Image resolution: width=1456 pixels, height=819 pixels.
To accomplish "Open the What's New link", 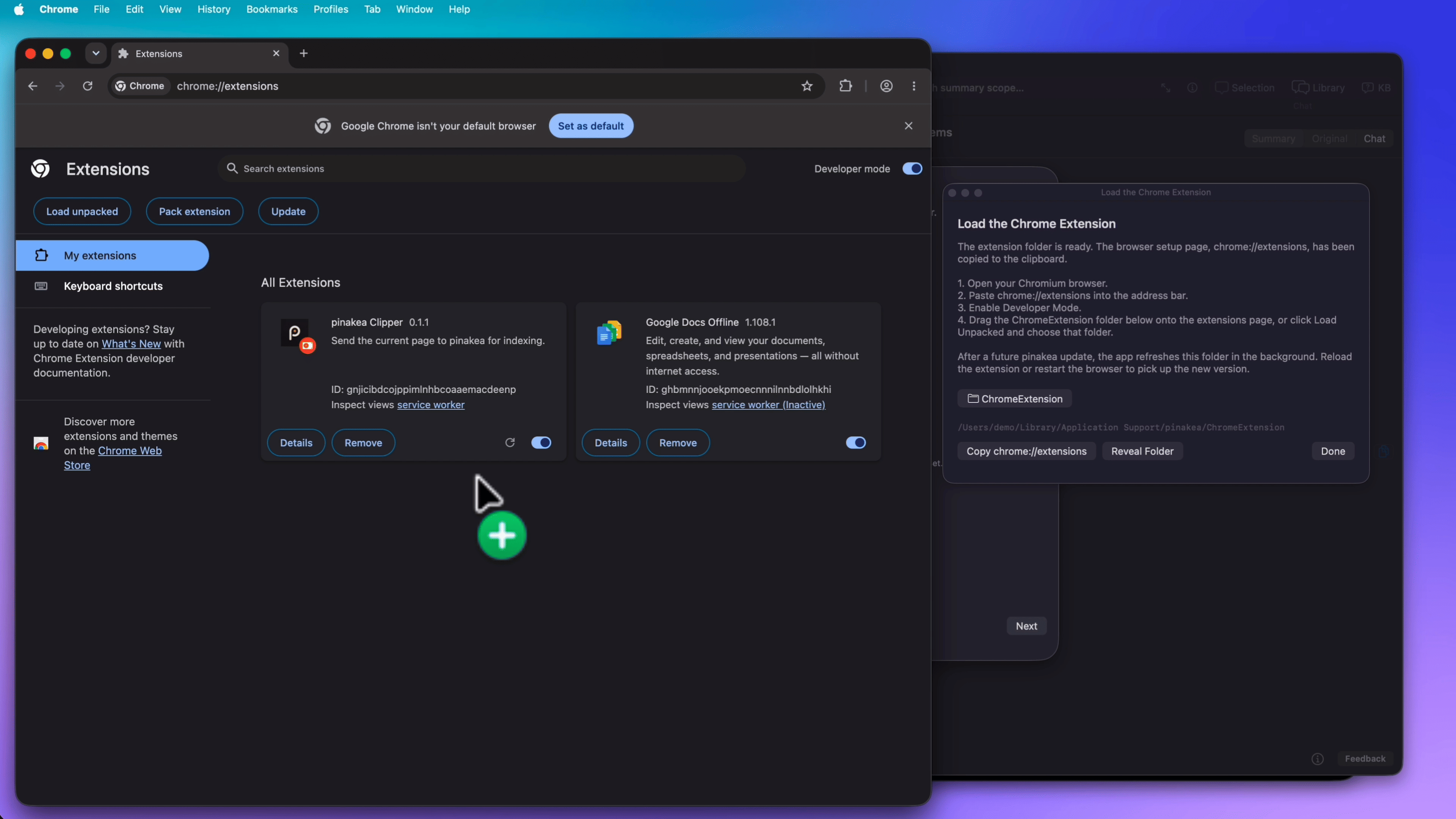I will pos(131,344).
